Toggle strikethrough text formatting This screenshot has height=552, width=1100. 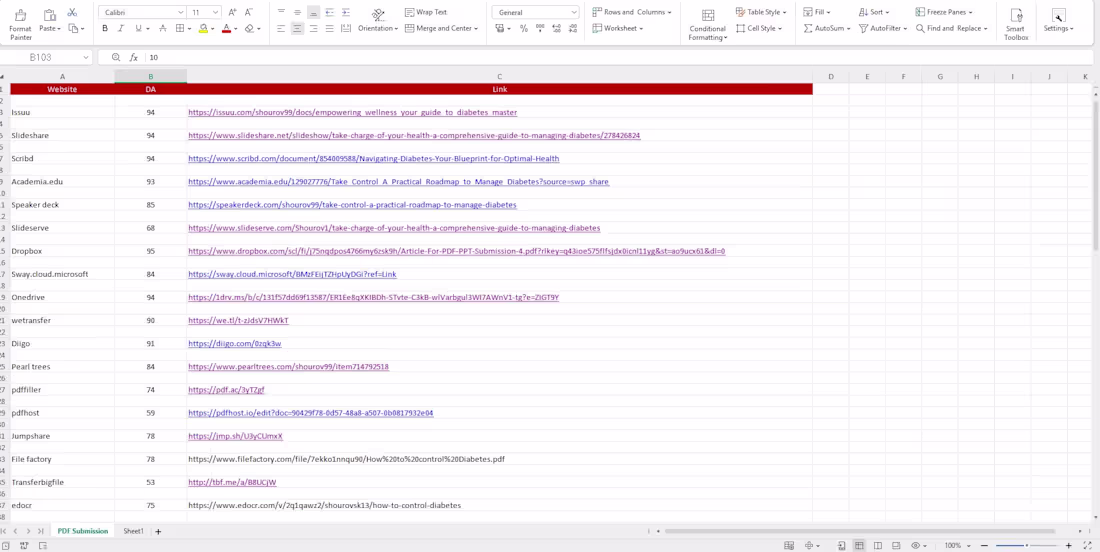pos(163,28)
